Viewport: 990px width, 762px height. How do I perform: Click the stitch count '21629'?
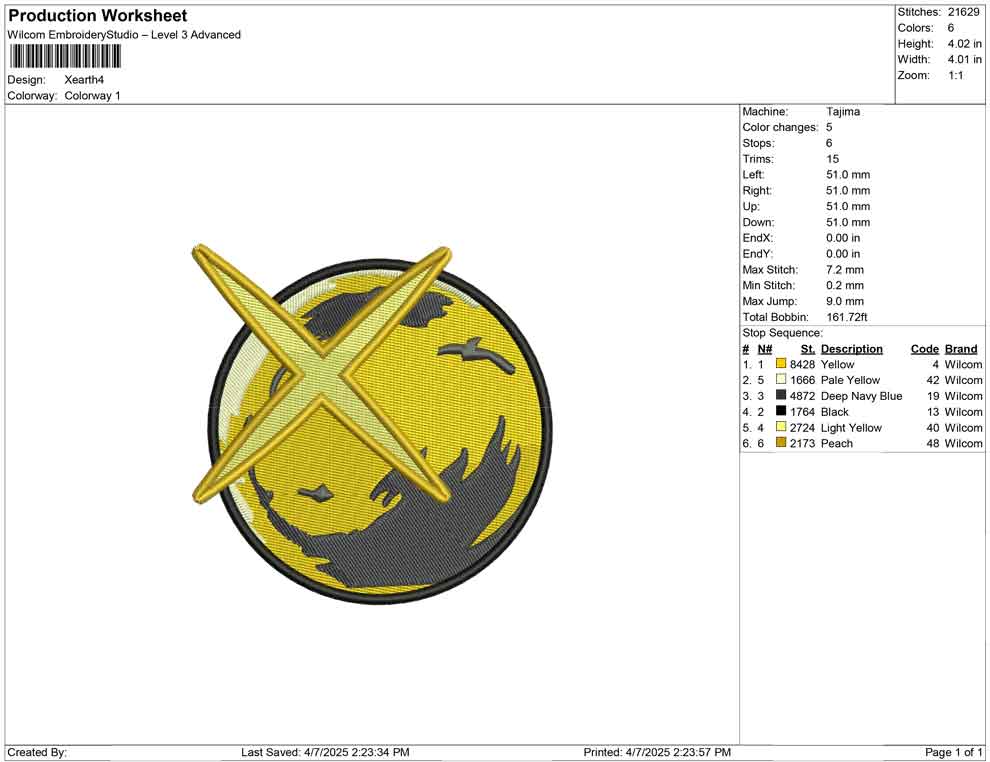point(963,12)
